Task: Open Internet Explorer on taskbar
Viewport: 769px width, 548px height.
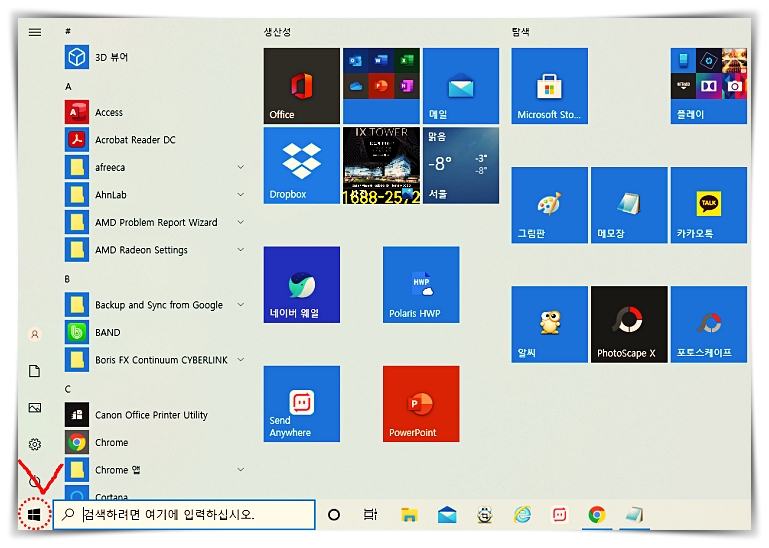Action: 522,515
